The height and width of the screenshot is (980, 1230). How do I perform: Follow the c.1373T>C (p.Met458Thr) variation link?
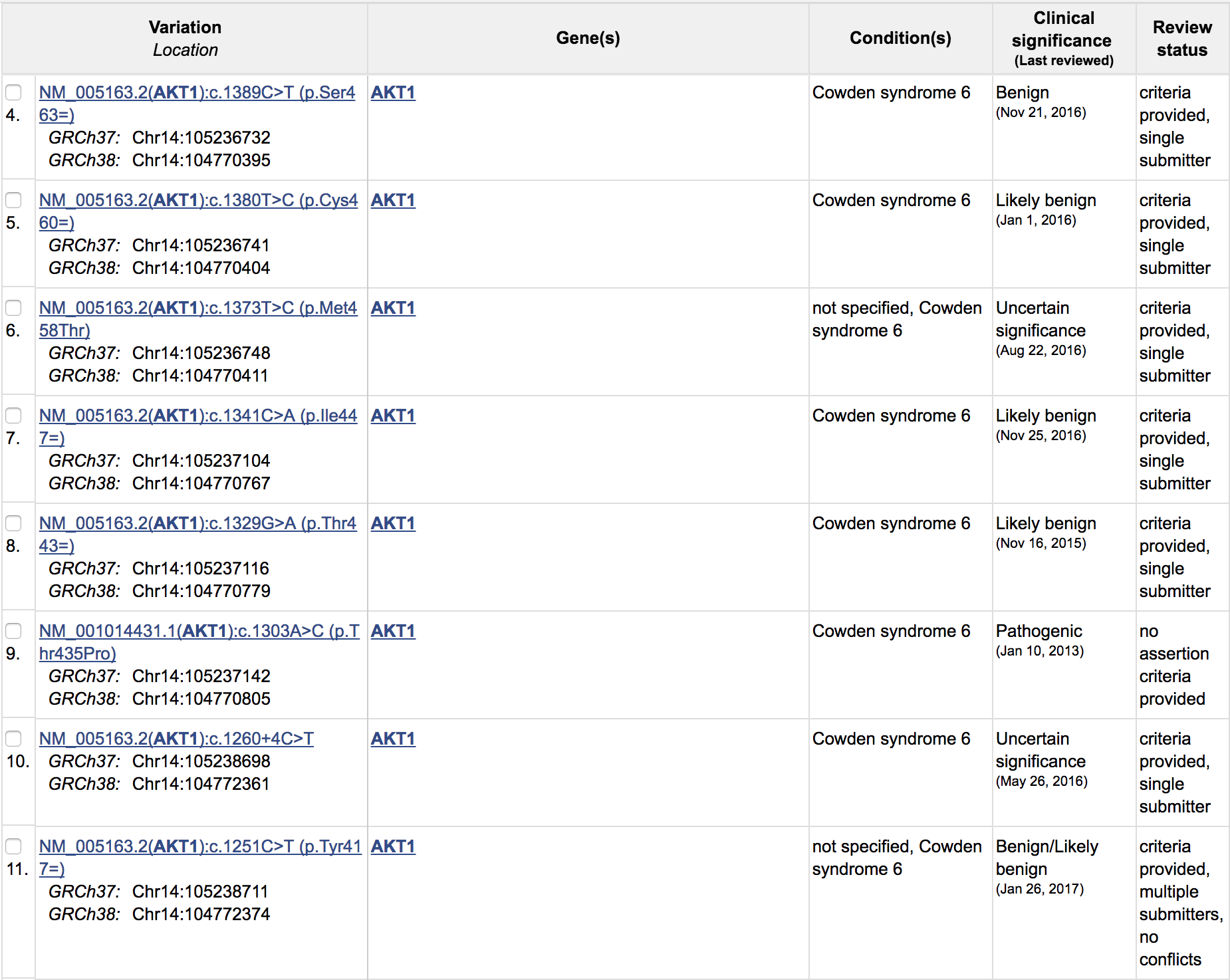tap(198, 319)
